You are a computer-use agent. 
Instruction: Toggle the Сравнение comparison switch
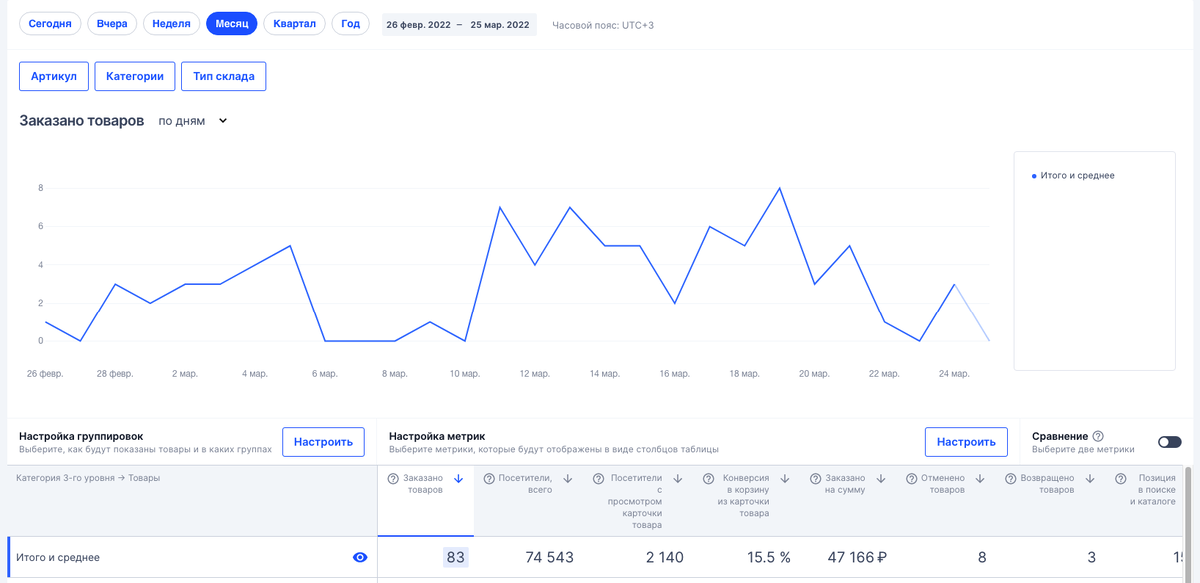(1169, 442)
